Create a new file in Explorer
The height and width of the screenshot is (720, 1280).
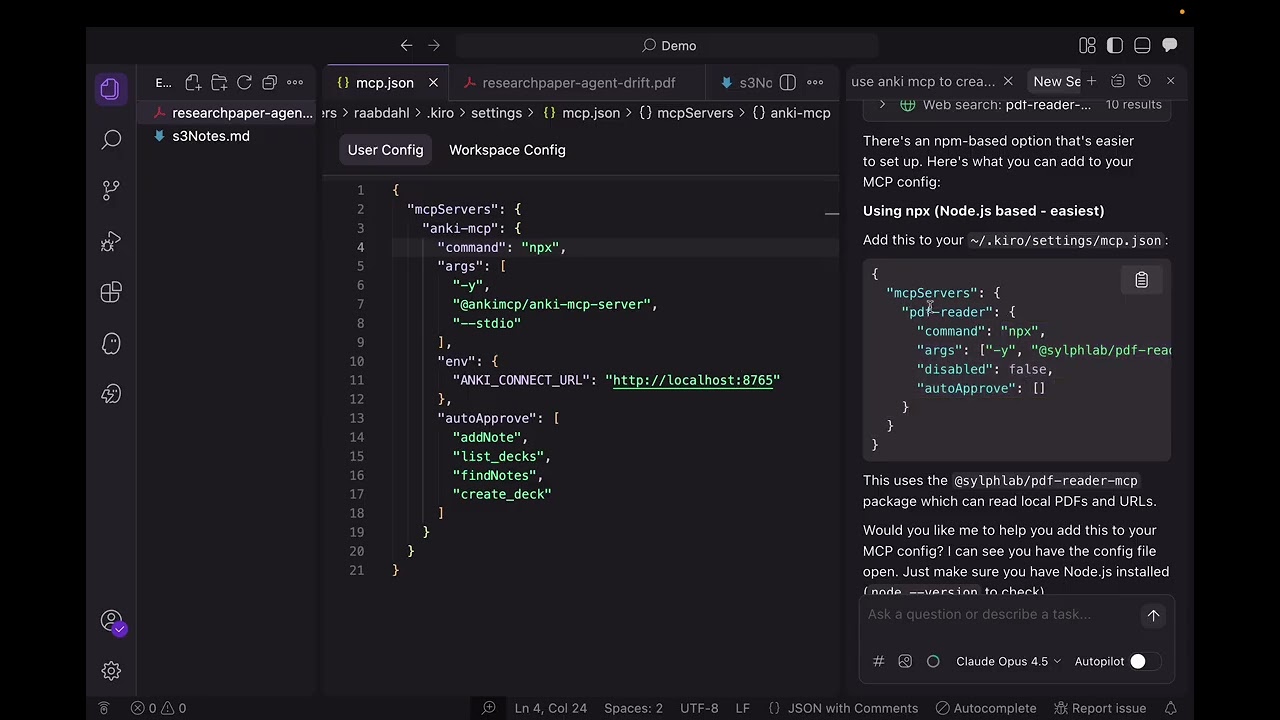193,82
